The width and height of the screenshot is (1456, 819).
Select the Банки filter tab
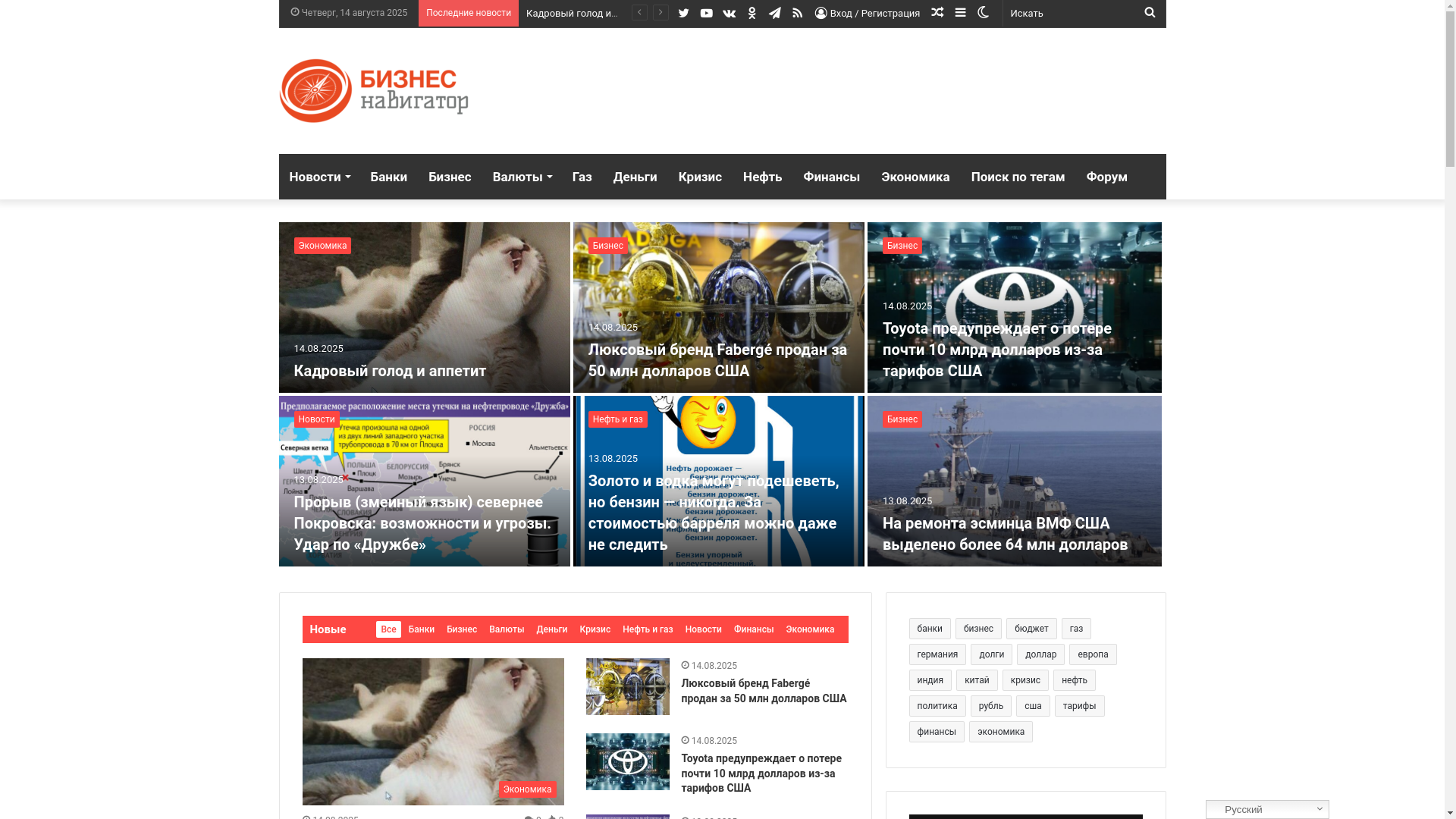coord(421,629)
